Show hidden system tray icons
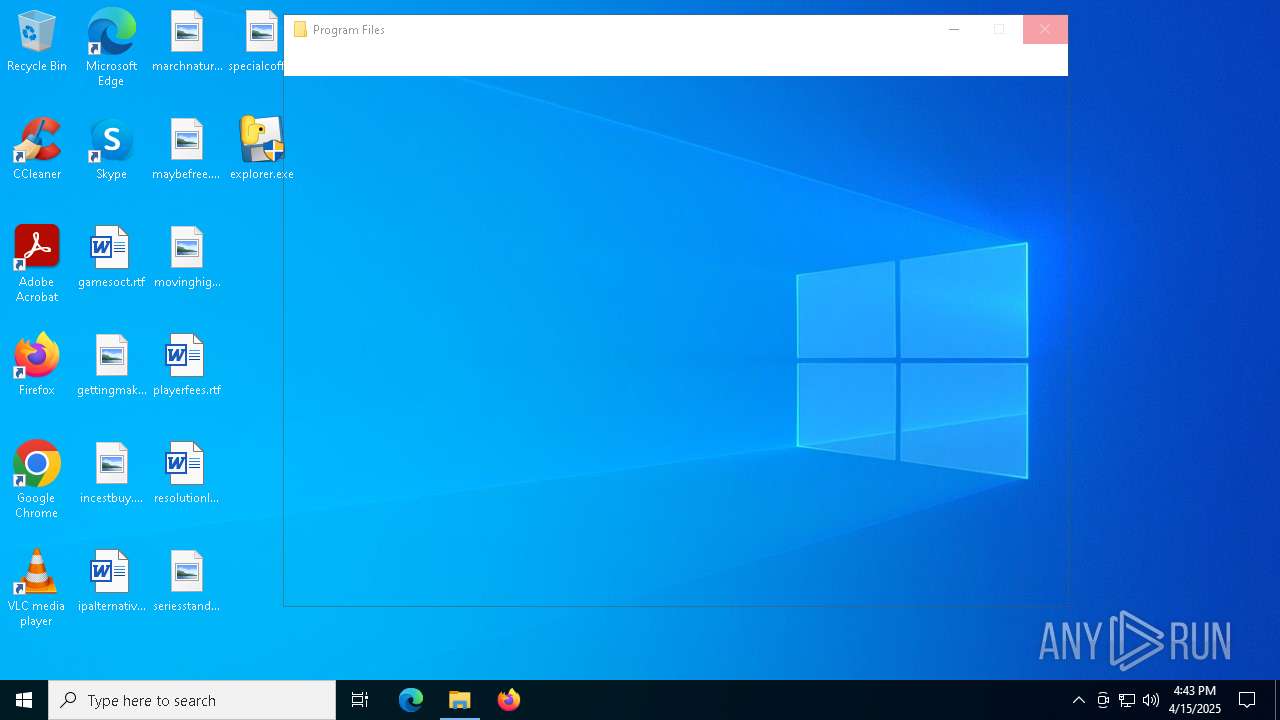The height and width of the screenshot is (720, 1280). (1079, 700)
